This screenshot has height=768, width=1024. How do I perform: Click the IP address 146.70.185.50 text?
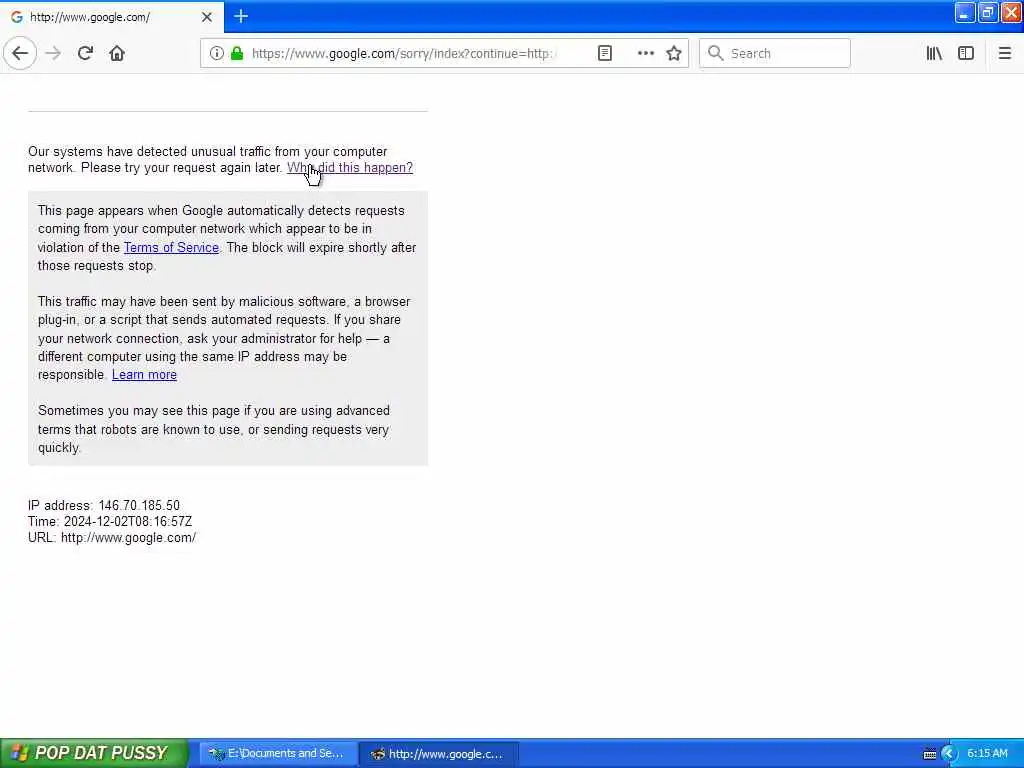104,505
